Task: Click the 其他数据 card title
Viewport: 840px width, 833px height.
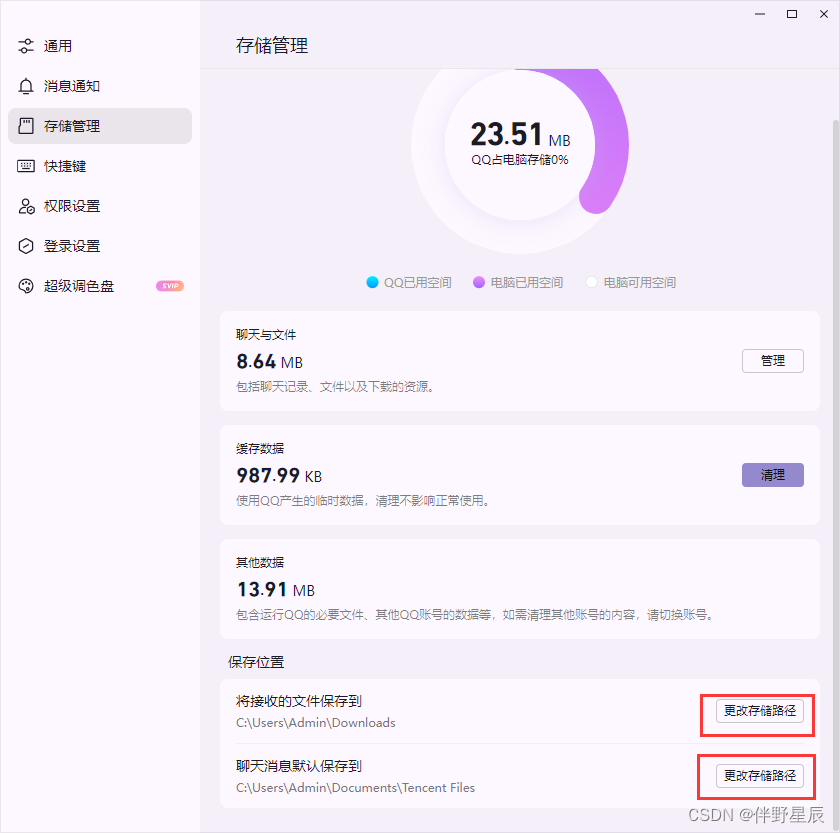Action: click(260, 562)
